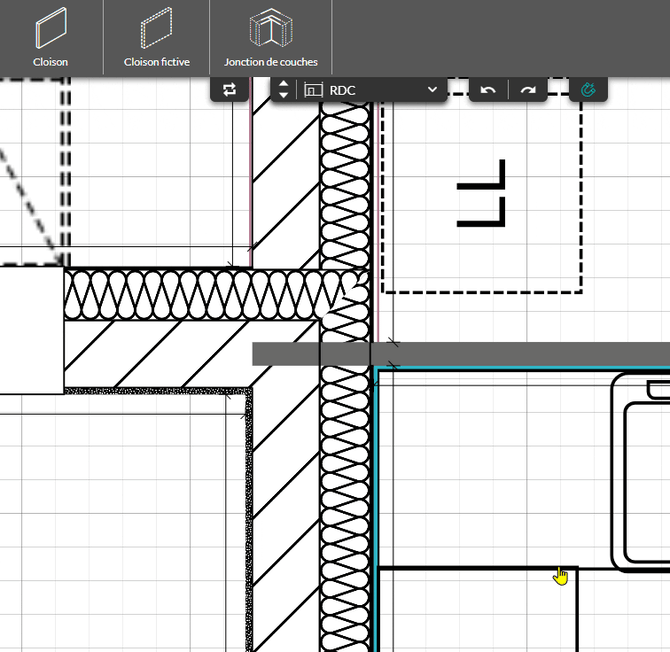
Task: Select the cyan-highlighted wall edge
Action: tap(376, 508)
